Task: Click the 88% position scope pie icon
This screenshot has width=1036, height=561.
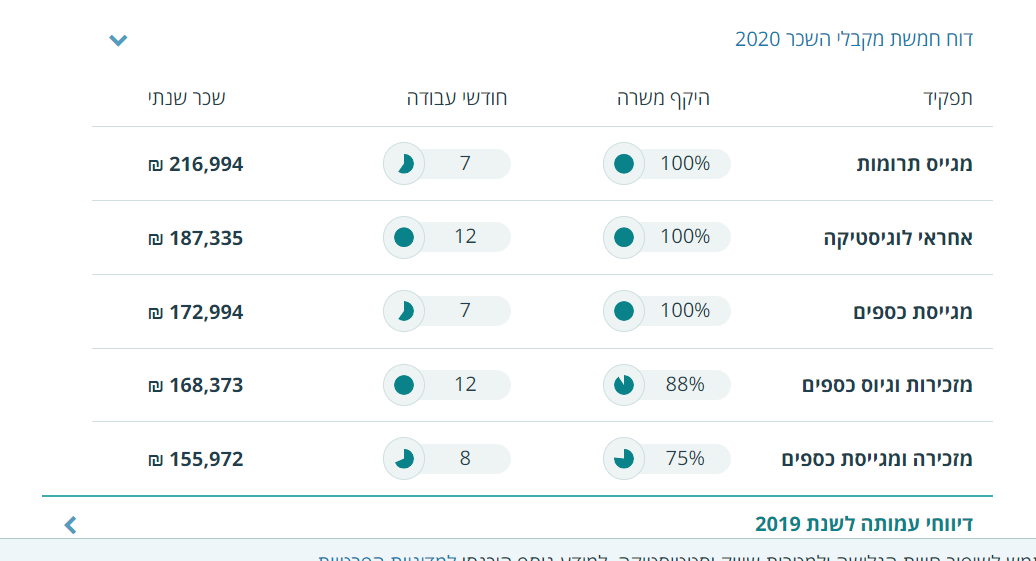Action: coord(623,385)
